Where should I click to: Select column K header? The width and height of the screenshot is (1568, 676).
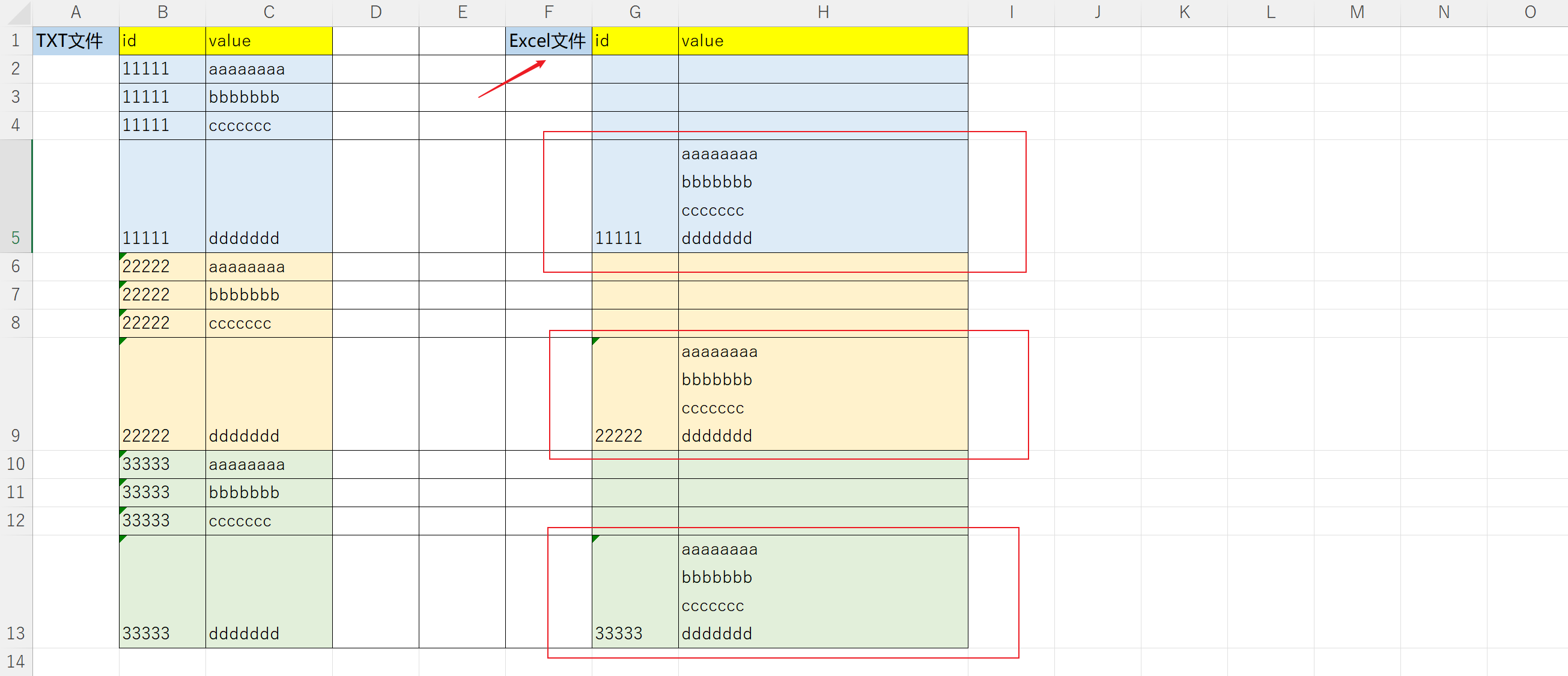pyautogui.click(x=1184, y=12)
